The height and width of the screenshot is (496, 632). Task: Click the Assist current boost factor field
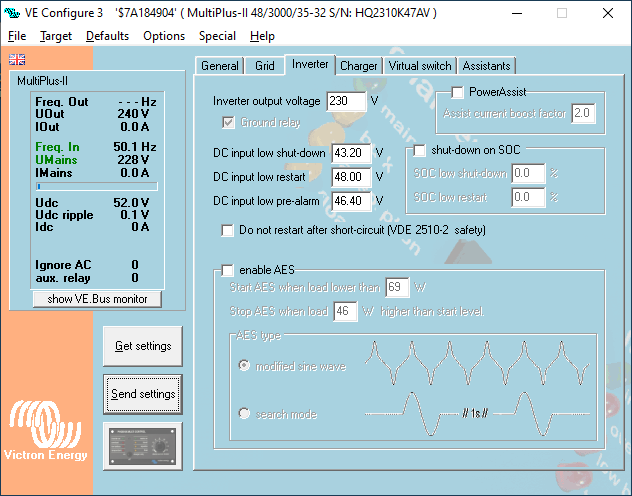coord(583,113)
